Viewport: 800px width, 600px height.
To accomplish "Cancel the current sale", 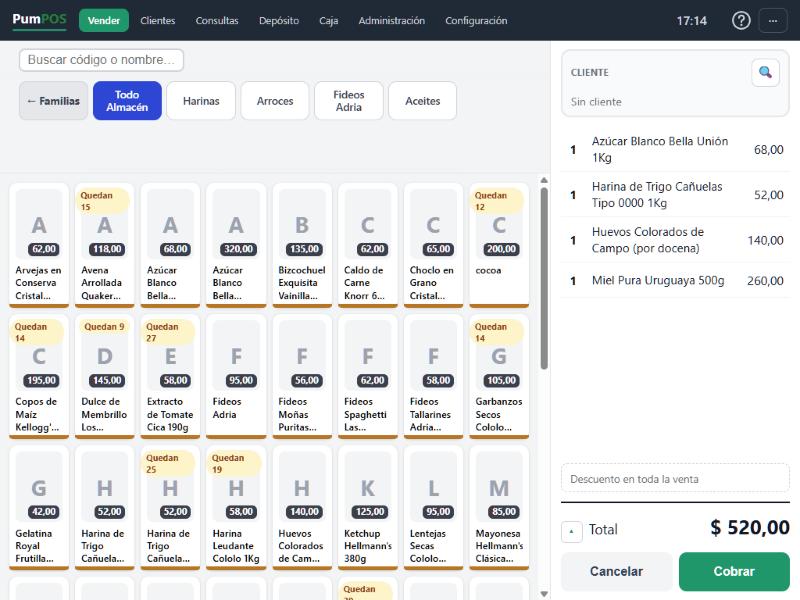I will 616,571.
